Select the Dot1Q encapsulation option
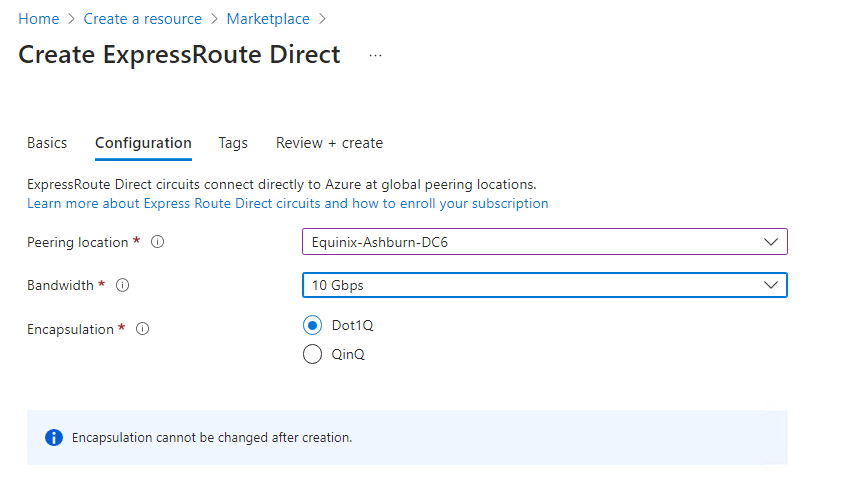 pos(313,325)
